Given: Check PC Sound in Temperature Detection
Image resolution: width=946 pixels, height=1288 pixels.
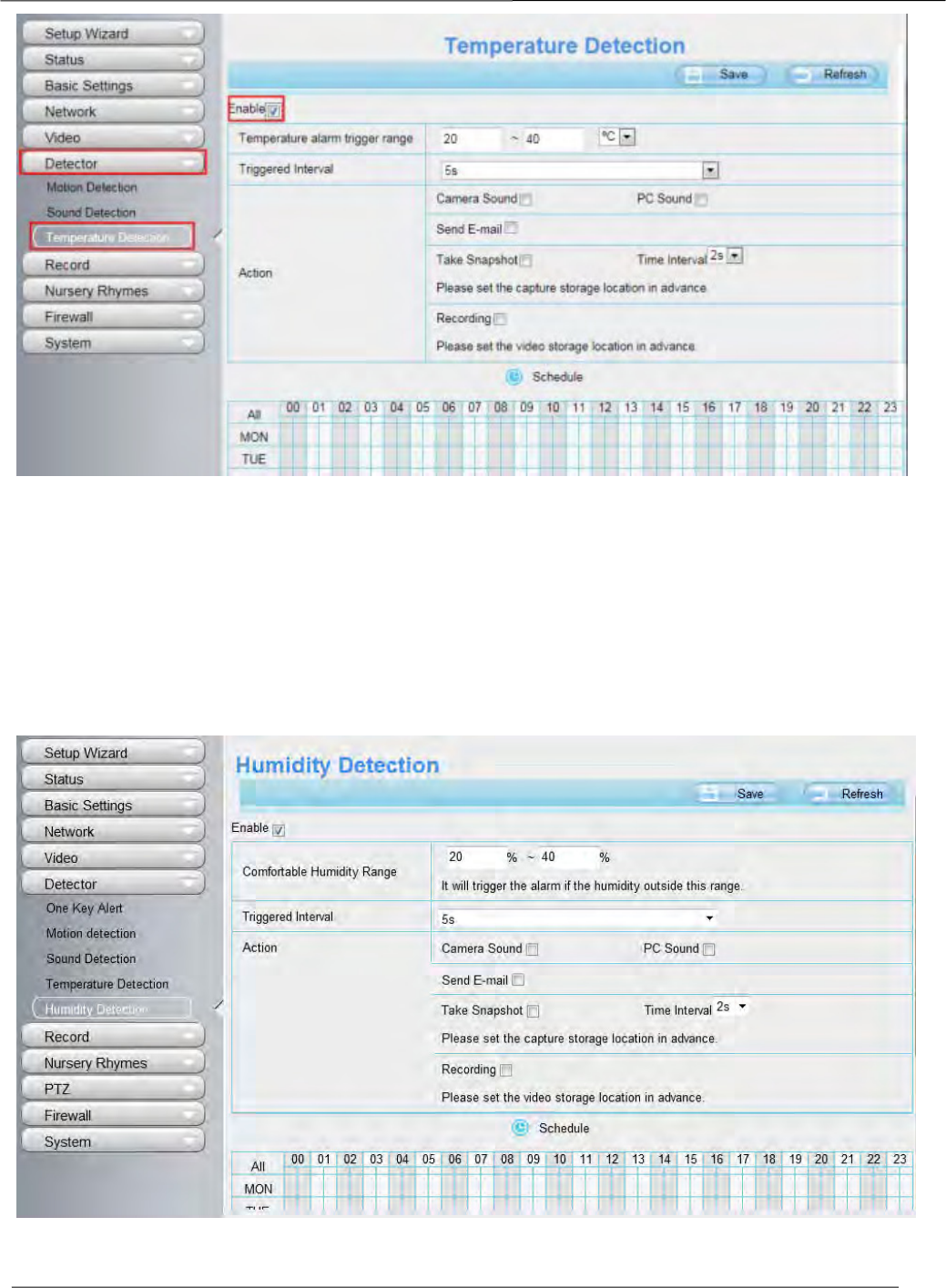Looking at the screenshot, I should (x=701, y=199).
